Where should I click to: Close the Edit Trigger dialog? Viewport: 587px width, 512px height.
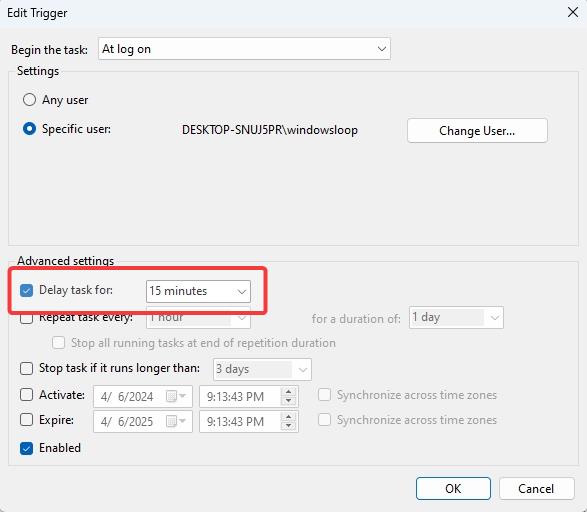(572, 12)
